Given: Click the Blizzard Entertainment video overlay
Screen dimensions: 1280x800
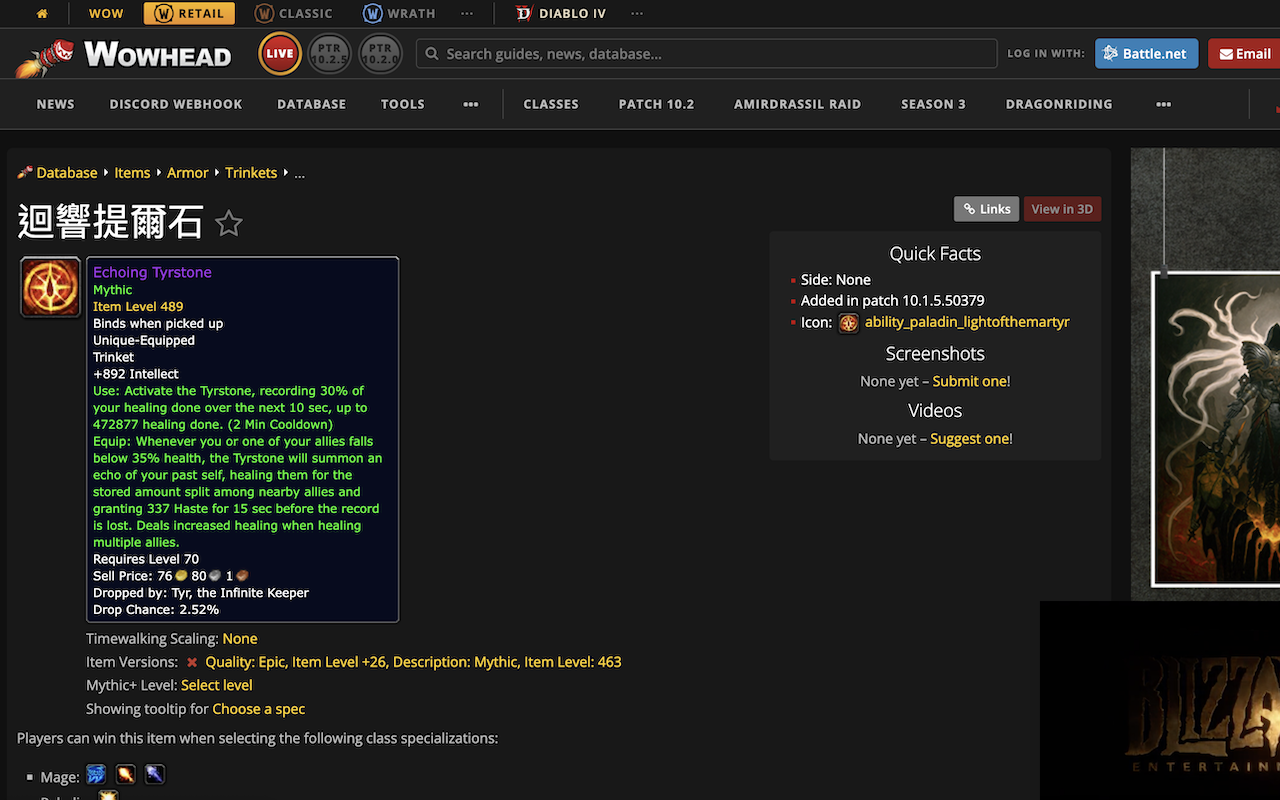Looking at the screenshot, I should [1160, 700].
